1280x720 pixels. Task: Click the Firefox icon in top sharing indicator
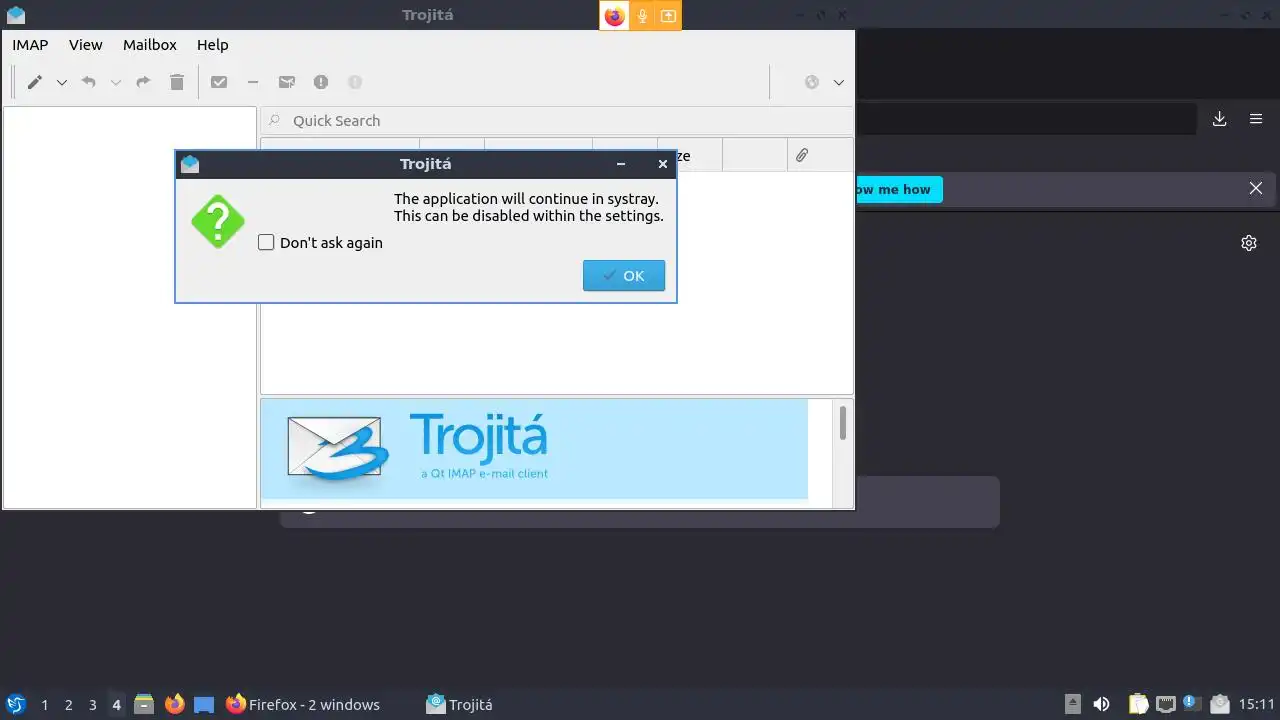tap(614, 16)
